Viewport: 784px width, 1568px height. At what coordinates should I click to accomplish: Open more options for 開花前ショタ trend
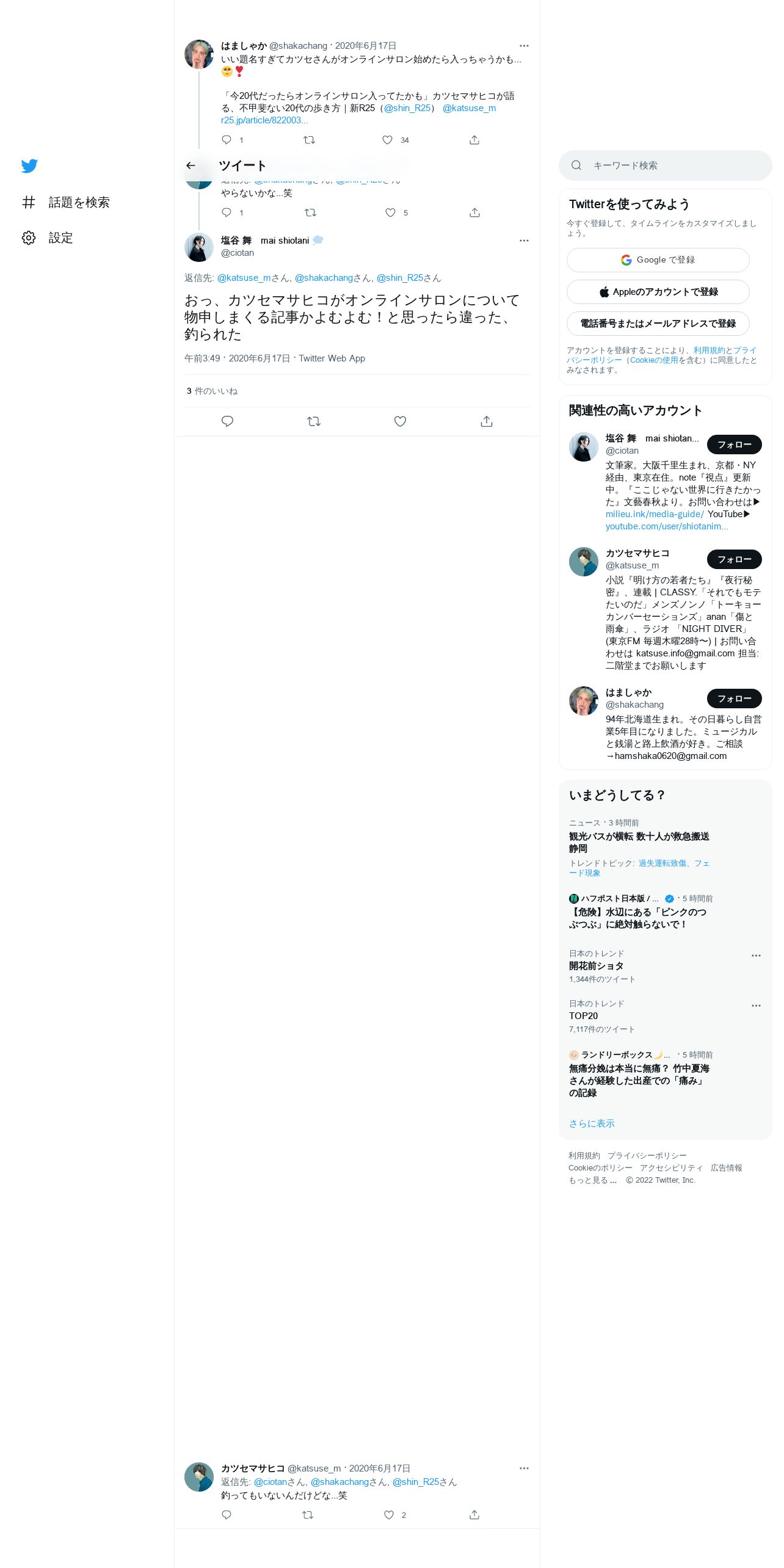756,956
